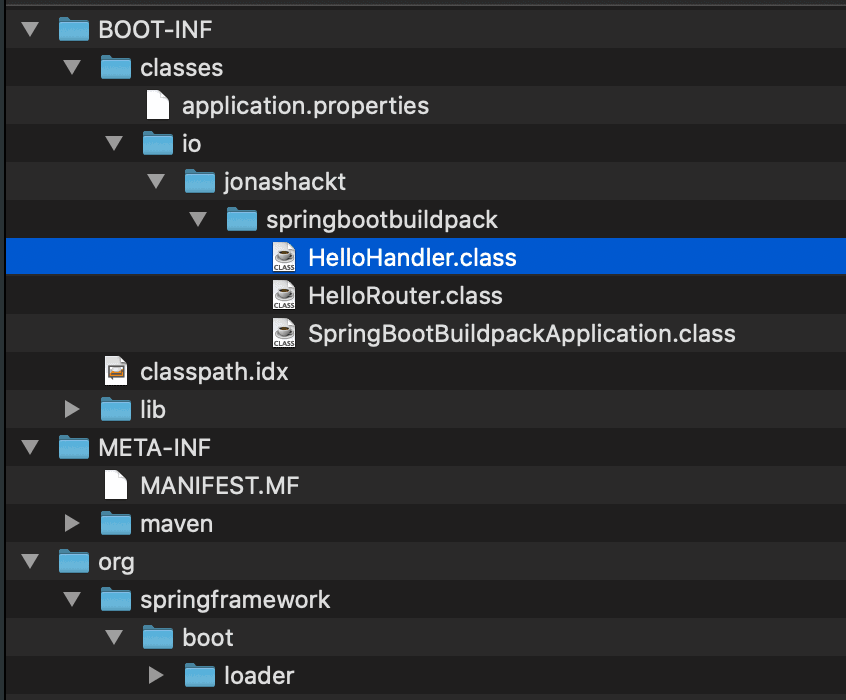Screen dimensions: 846x700
Task: Collapse the org folder triangle
Action: 30,562
